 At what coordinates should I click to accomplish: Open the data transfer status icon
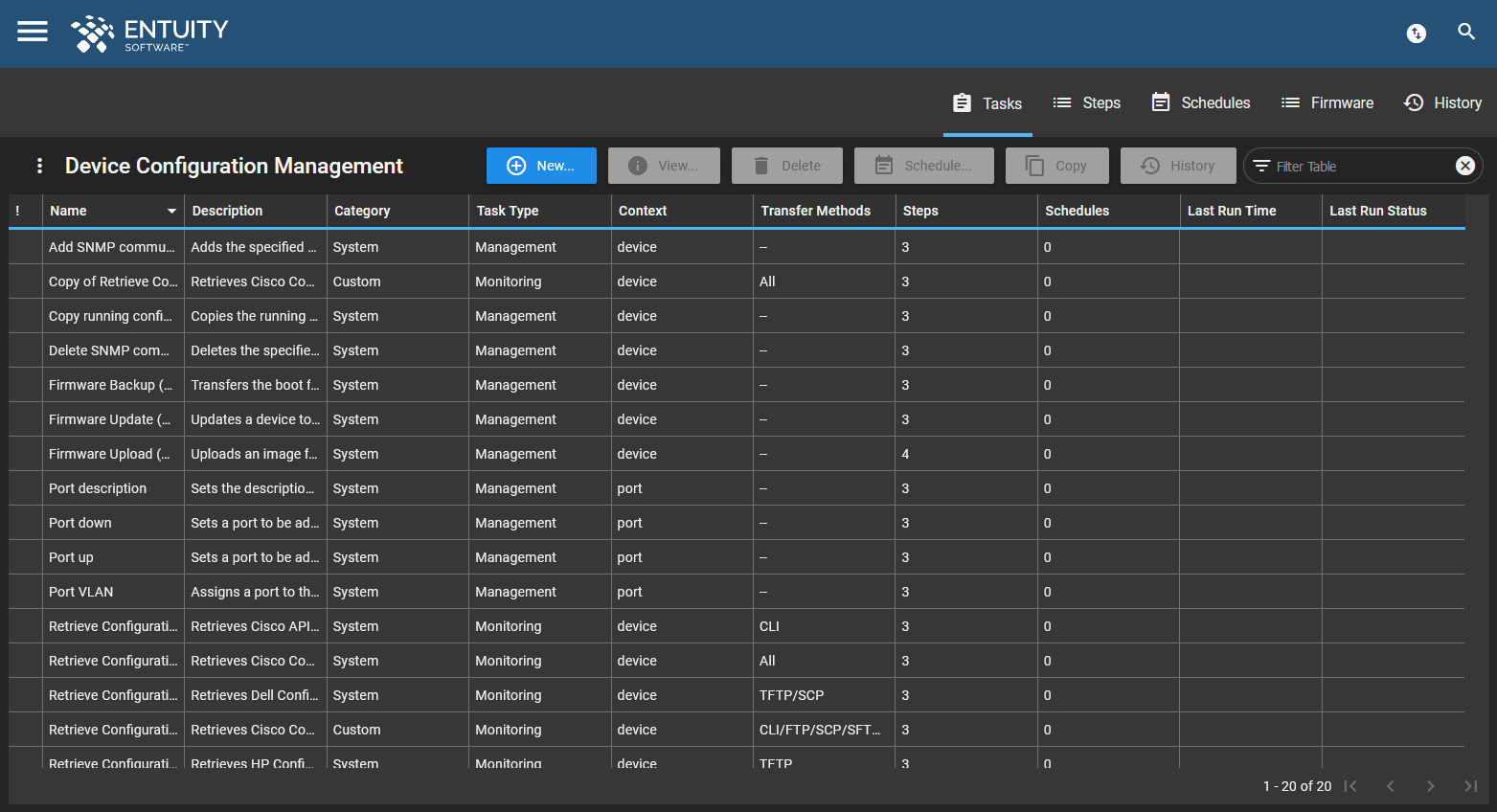(x=1416, y=34)
